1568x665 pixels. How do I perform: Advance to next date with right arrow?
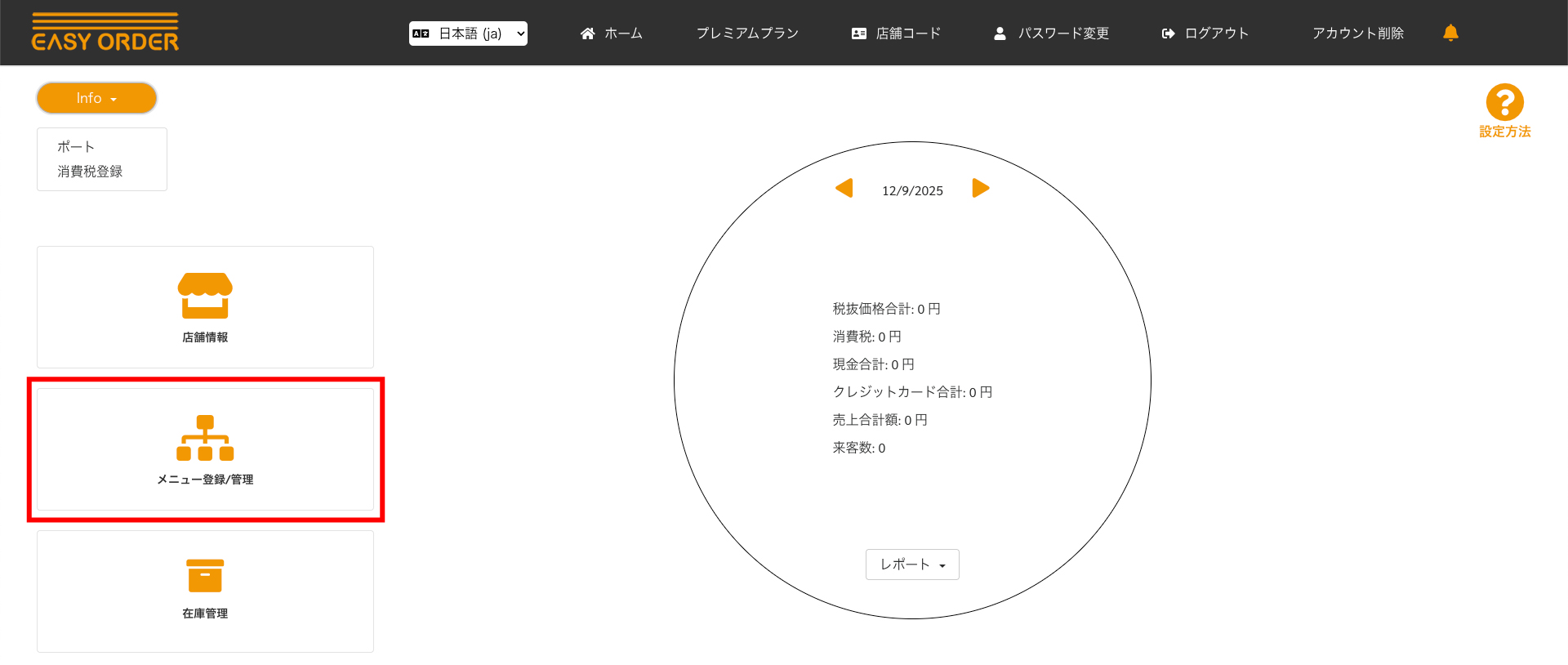[981, 189]
